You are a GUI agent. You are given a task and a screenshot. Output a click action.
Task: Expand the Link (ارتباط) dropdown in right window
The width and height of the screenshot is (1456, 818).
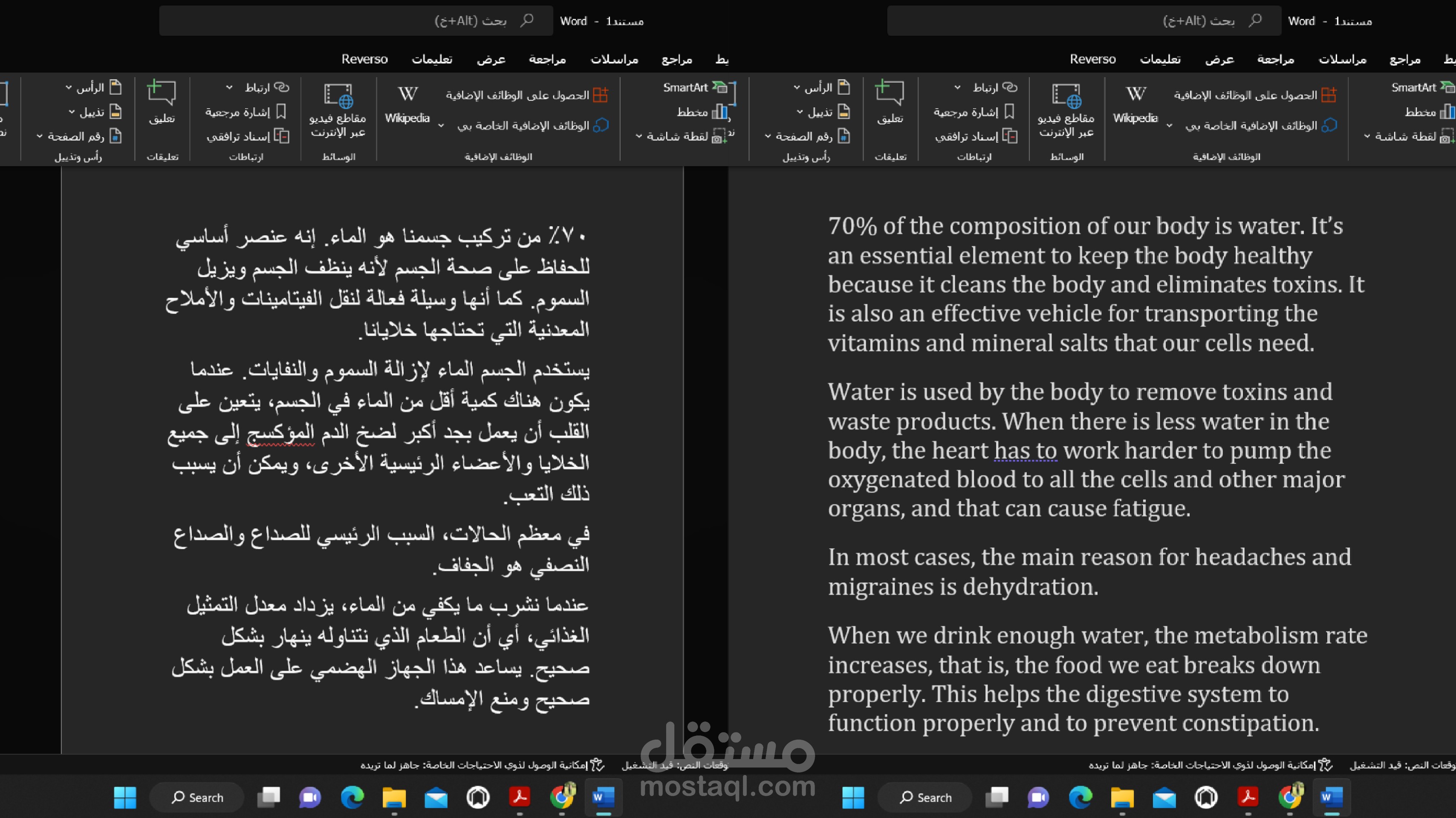[x=957, y=88]
